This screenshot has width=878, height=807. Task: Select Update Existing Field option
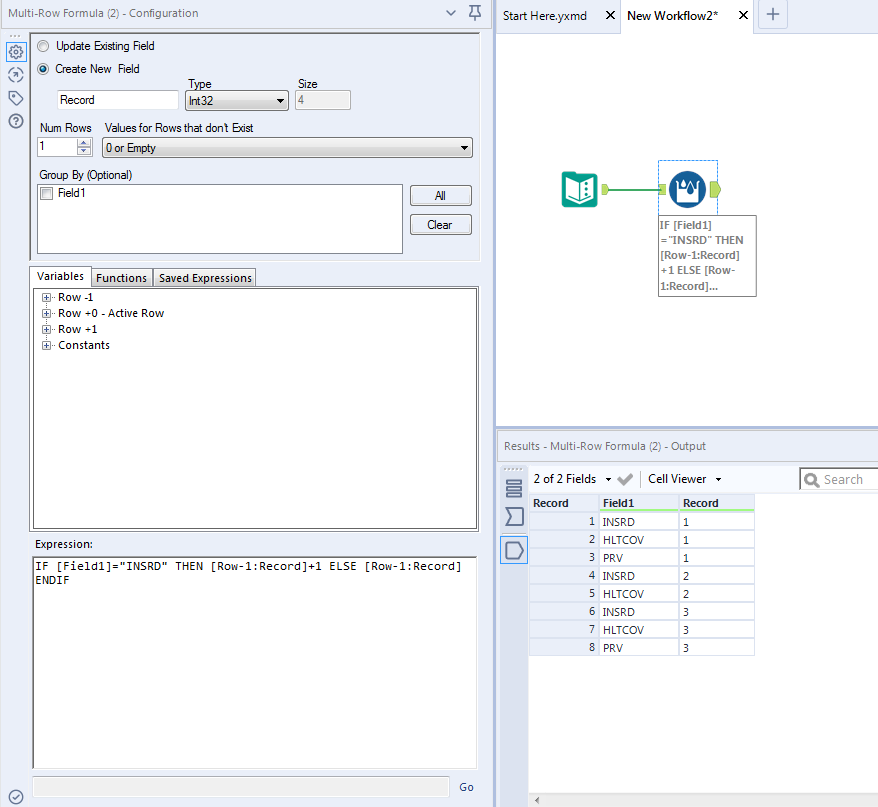point(43,46)
